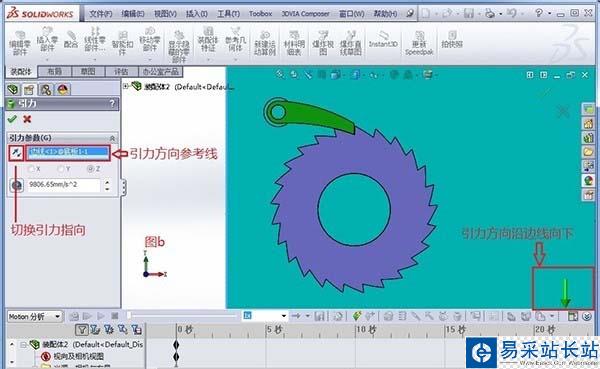Click the 爆炸直线草图 tool
Screen dimensions: 600x369
pyautogui.click(x=350, y=43)
